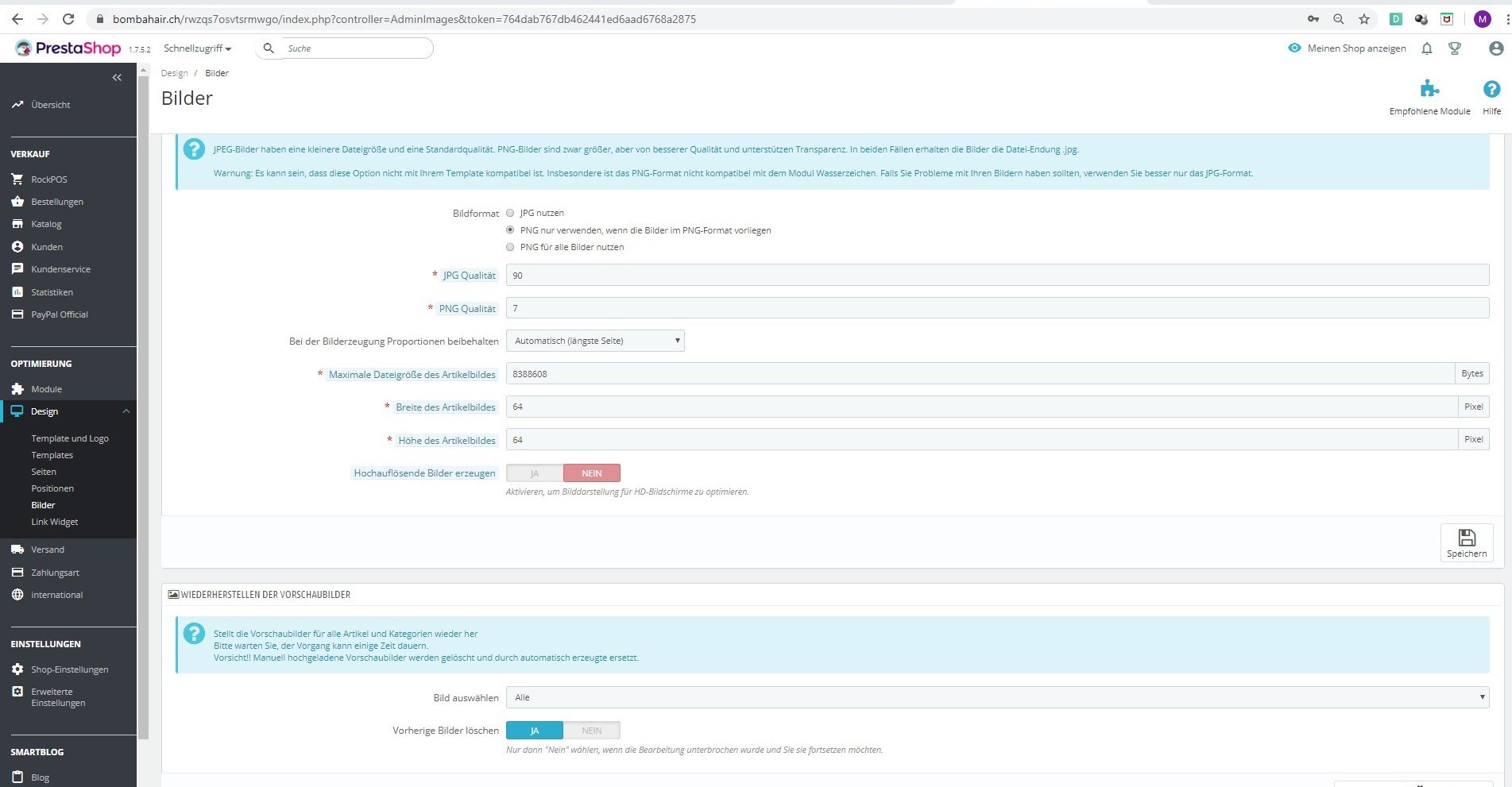Click the PayPal Official card icon
Image resolution: width=1512 pixels, height=787 pixels.
click(x=17, y=314)
